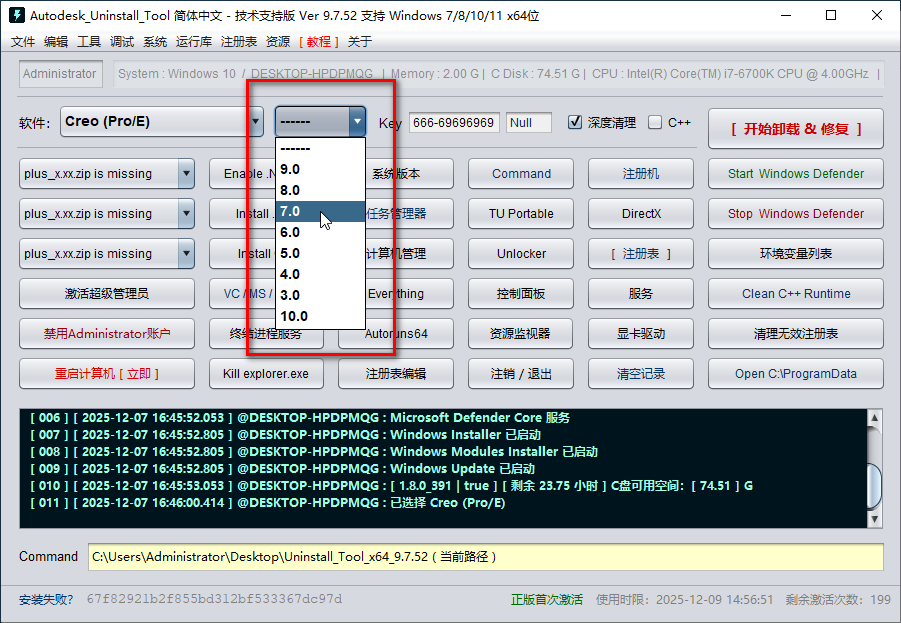
Task: Select version 9.0 from list
Action: pyautogui.click(x=320, y=169)
